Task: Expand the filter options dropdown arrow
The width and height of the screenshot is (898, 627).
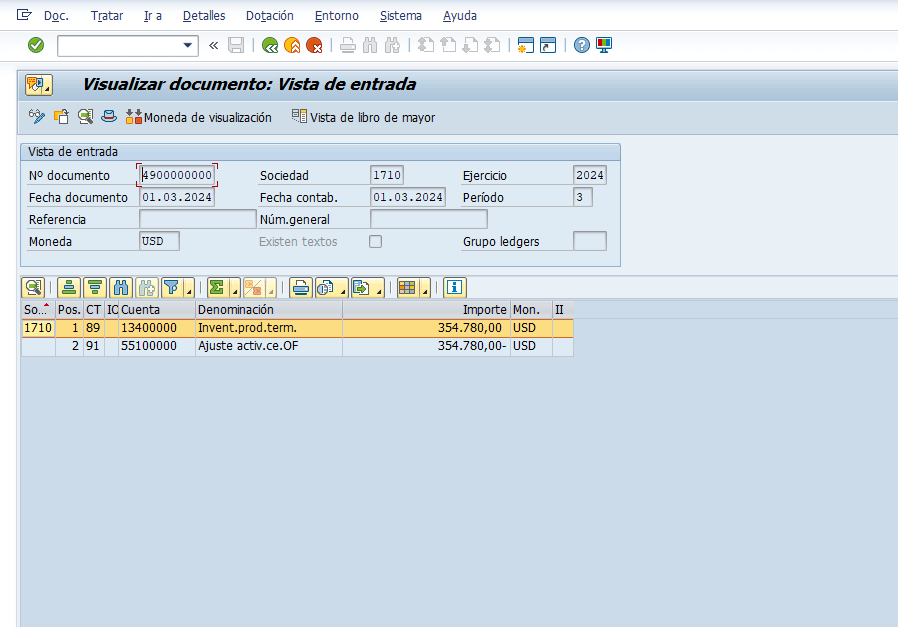Action: (x=188, y=289)
